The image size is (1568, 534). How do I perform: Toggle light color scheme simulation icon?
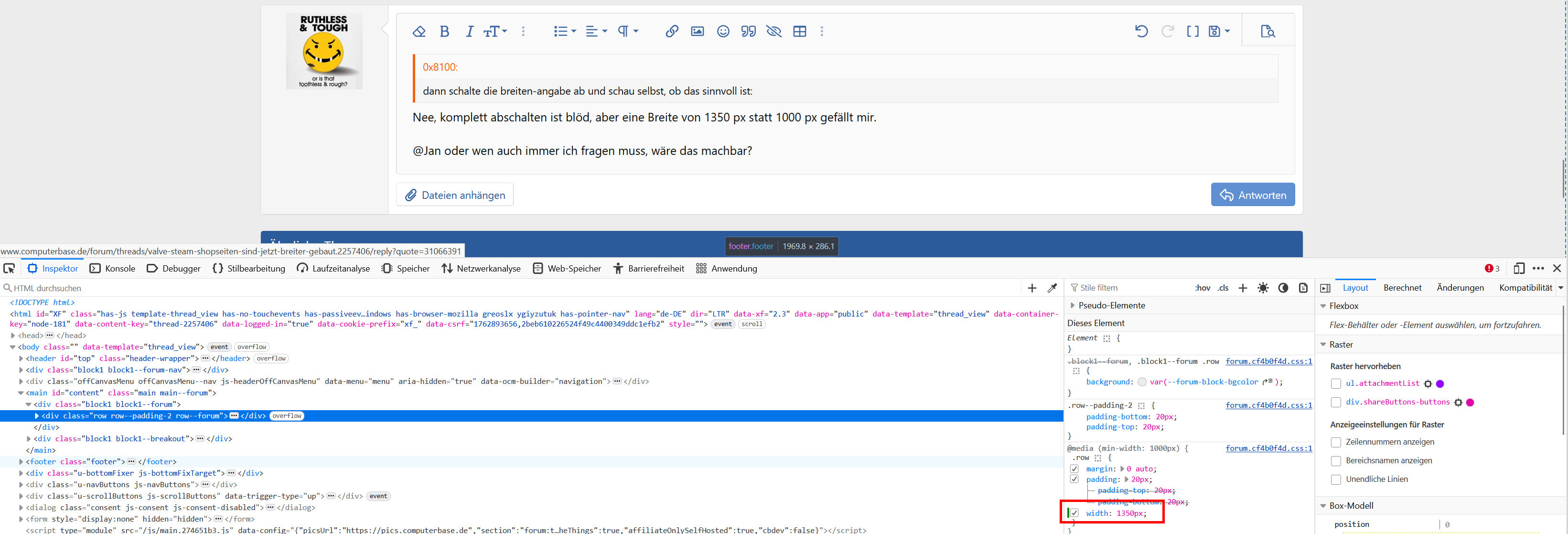1263,288
